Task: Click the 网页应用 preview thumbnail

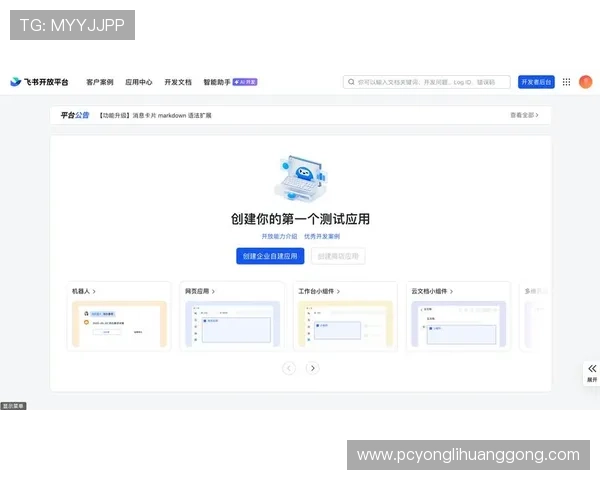Action: click(233, 324)
